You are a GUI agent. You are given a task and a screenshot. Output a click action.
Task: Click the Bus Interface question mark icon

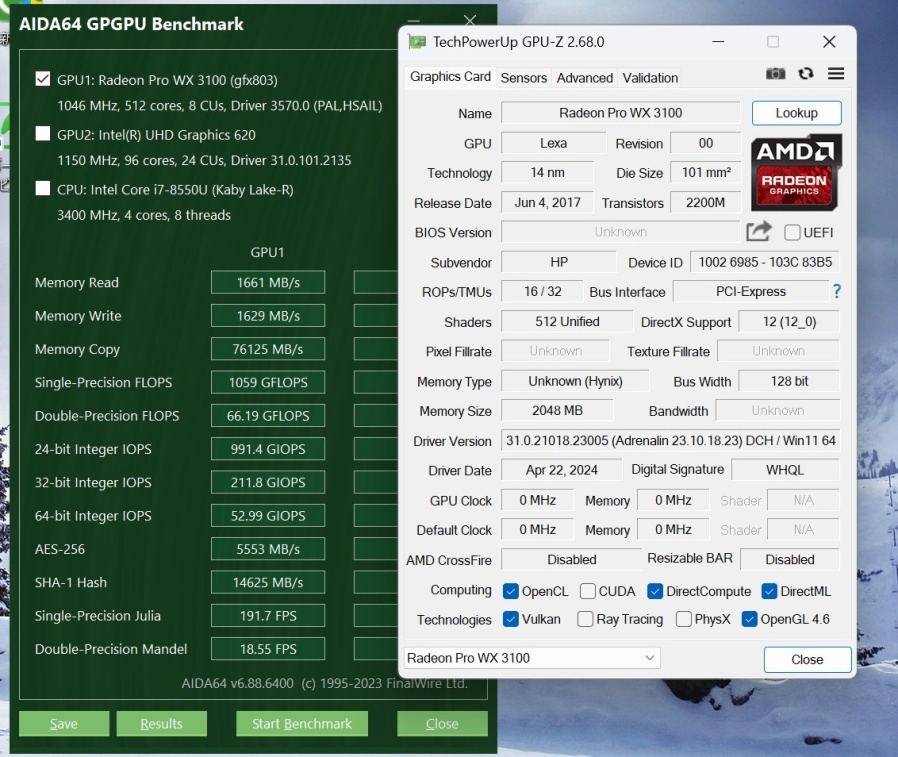pyautogui.click(x=836, y=292)
